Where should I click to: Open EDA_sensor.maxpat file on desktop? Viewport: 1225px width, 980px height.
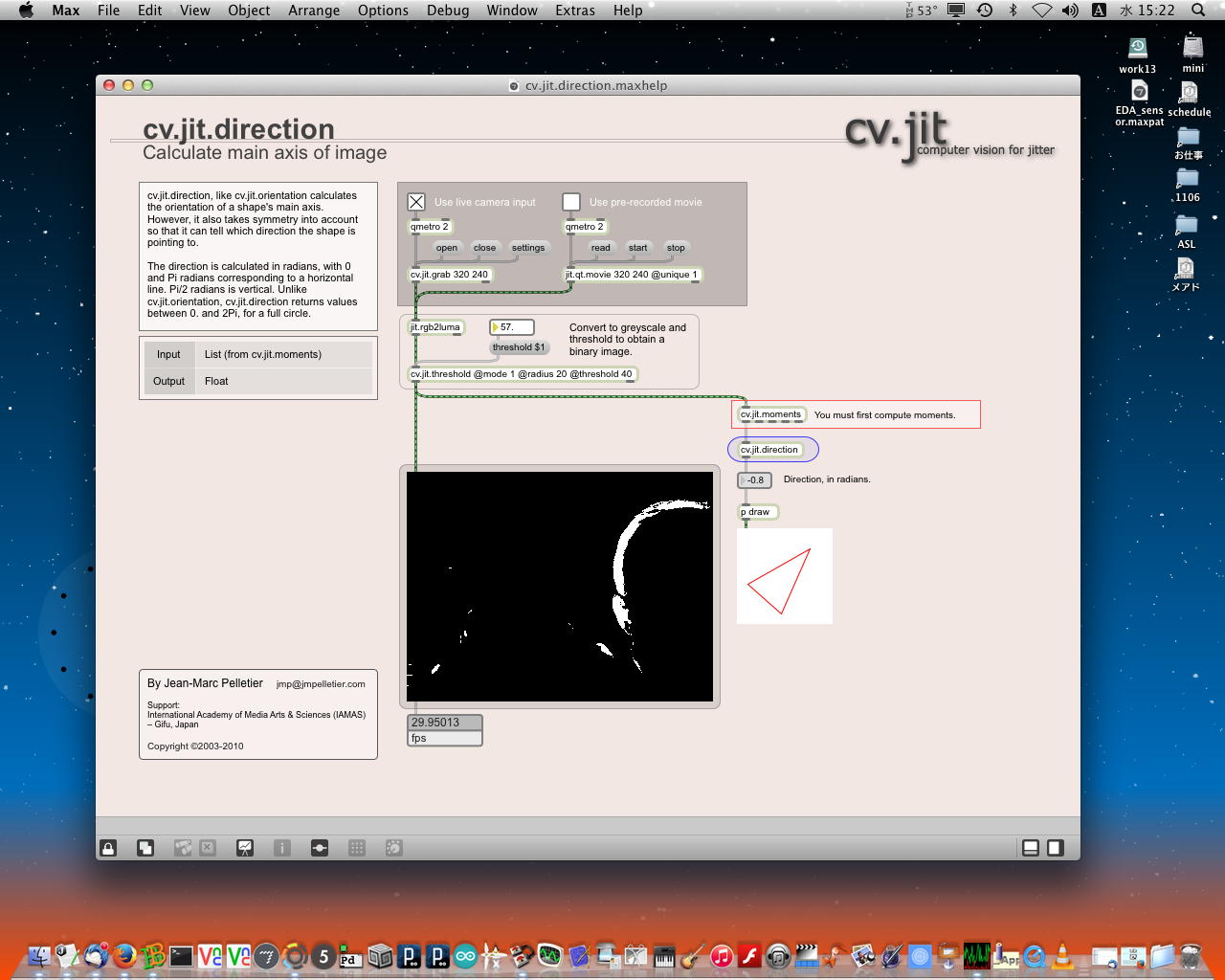[1139, 102]
